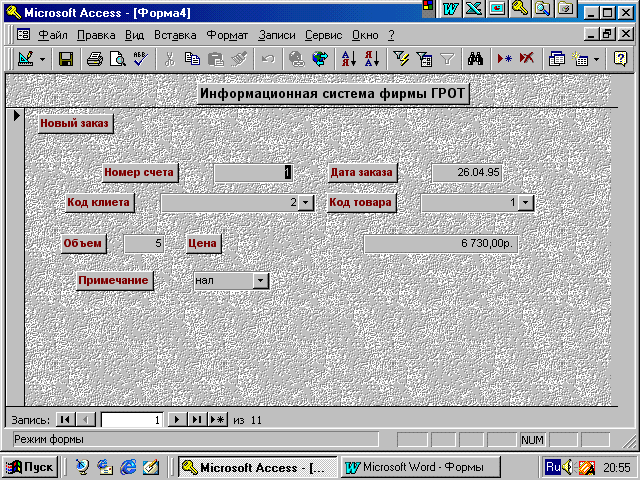Delete the record with the toolbar icon

(527, 60)
